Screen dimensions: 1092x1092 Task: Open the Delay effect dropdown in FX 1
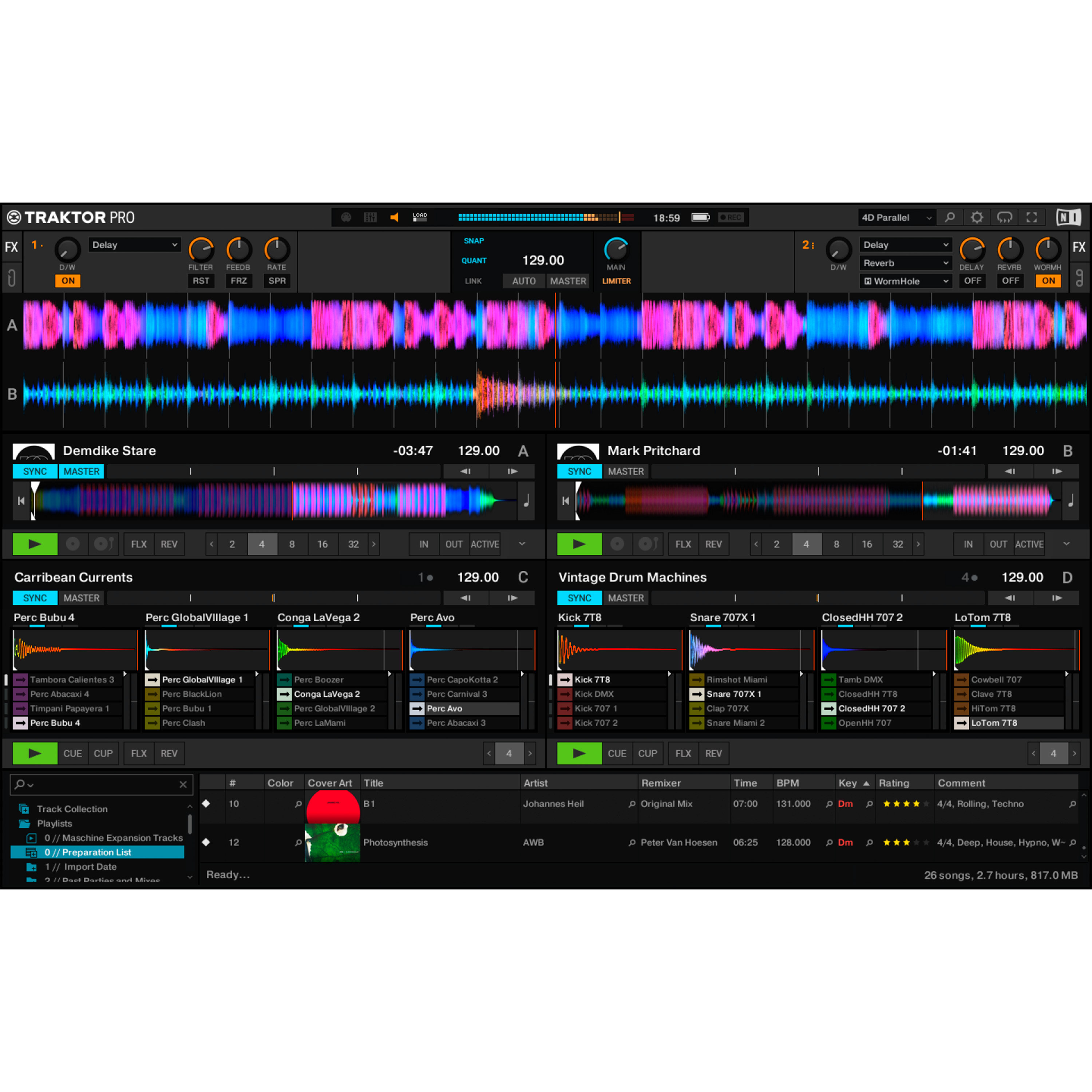tap(135, 245)
